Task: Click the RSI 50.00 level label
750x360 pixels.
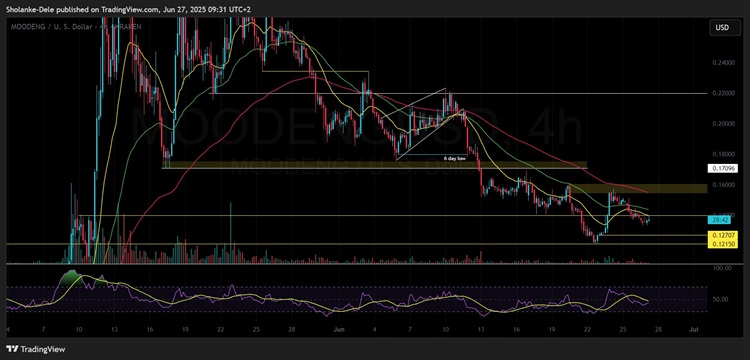Action: tap(722, 299)
